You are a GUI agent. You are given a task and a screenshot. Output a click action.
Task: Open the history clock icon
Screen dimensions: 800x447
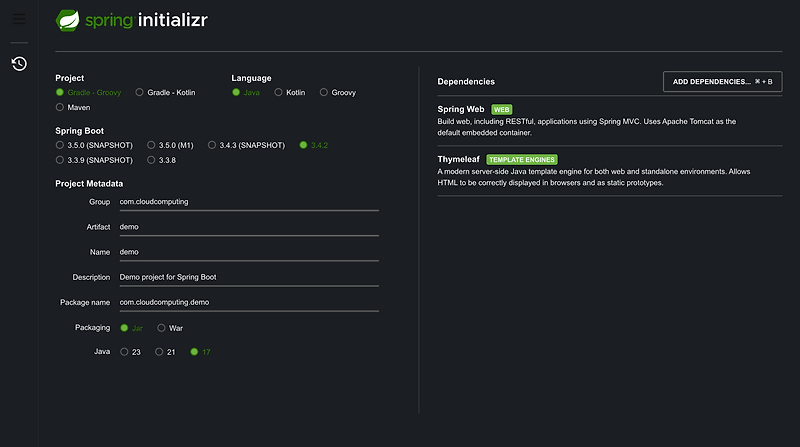click(19, 64)
